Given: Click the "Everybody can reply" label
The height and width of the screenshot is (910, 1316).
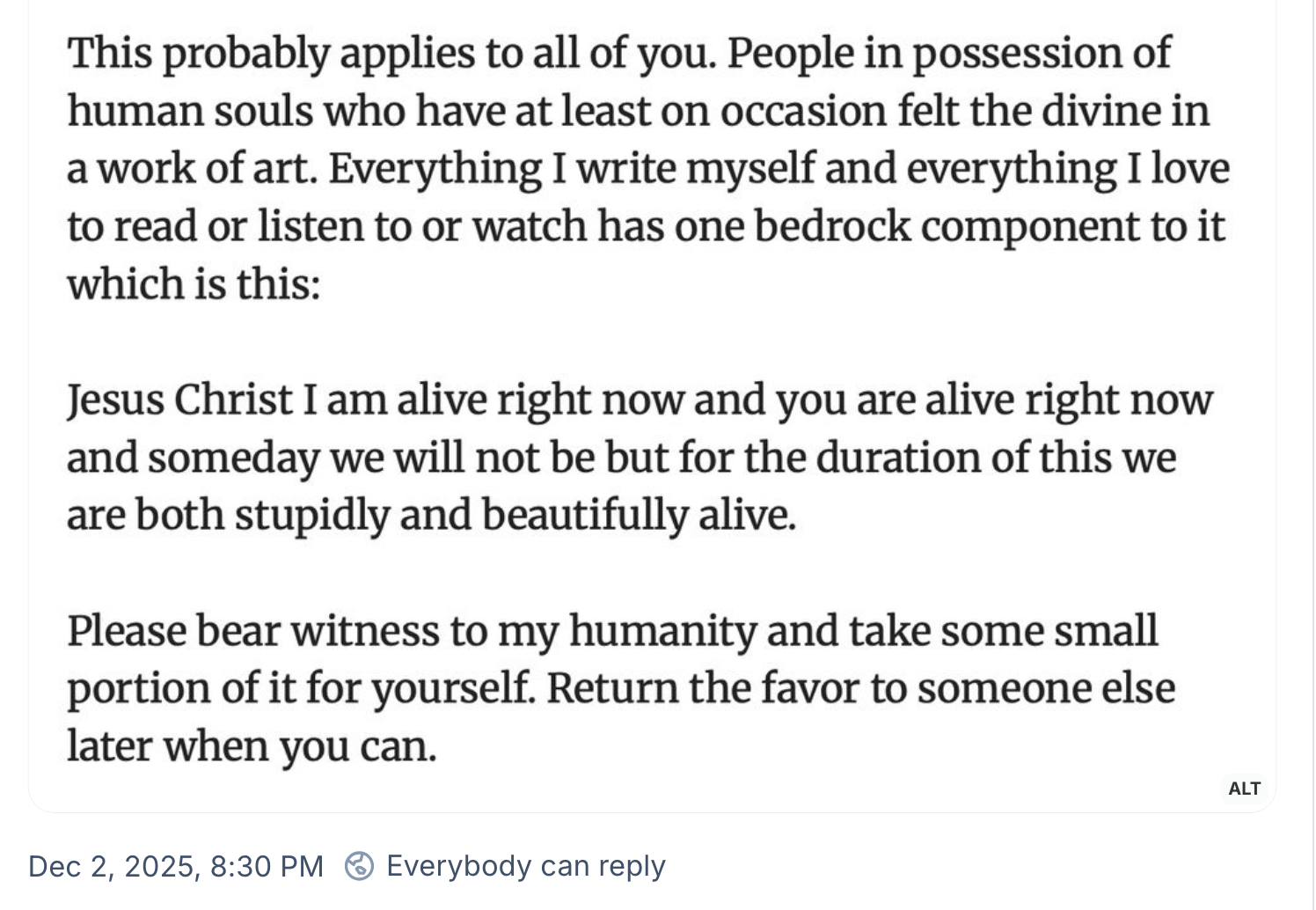Looking at the screenshot, I should coord(526,867).
